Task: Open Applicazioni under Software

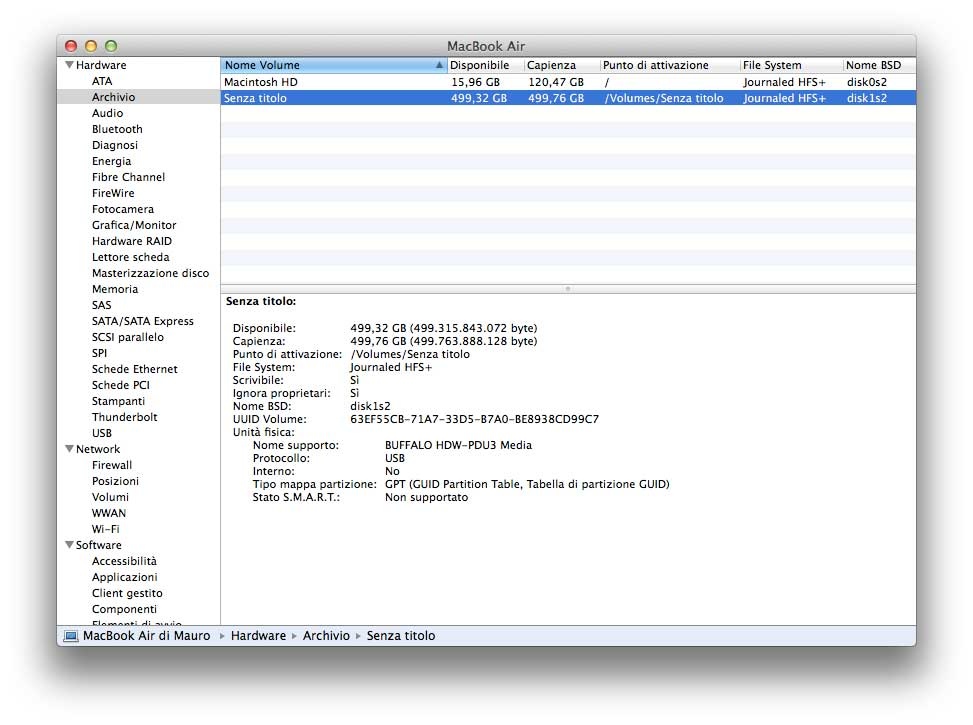Action: click(124, 577)
